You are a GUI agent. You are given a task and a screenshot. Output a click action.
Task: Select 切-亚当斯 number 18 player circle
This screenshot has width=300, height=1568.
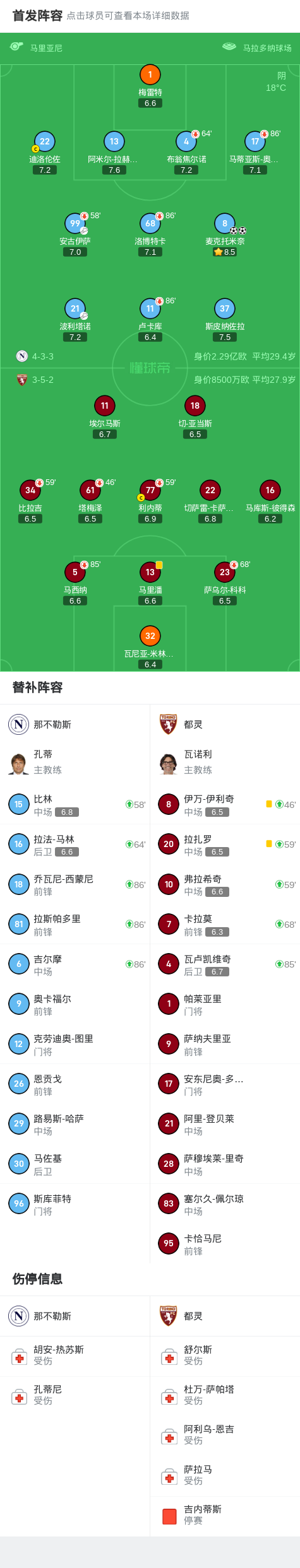pyautogui.click(x=195, y=406)
